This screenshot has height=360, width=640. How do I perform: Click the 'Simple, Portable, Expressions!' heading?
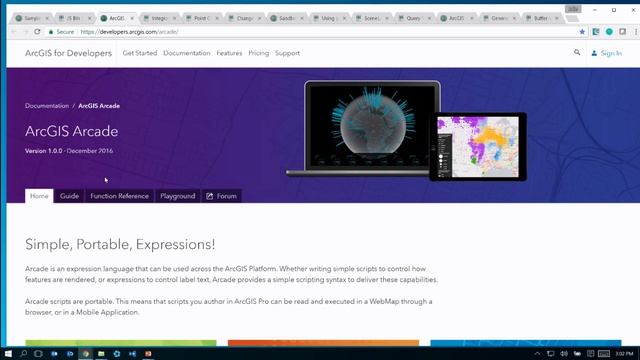point(120,244)
